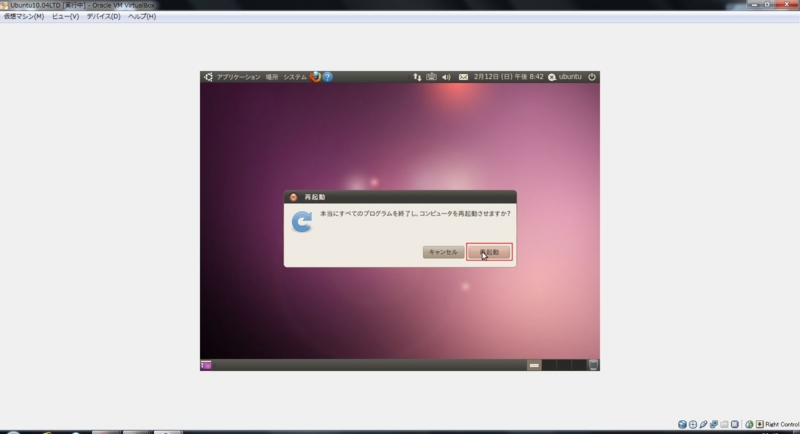This screenshot has width=800, height=434.
Task: Click the network connection arrows indicator
Action: point(417,77)
